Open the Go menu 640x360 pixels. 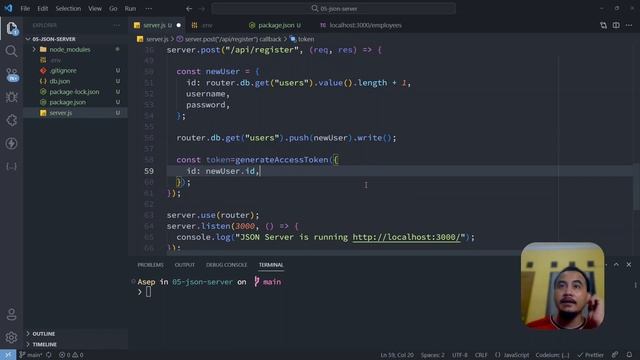(x=113, y=9)
